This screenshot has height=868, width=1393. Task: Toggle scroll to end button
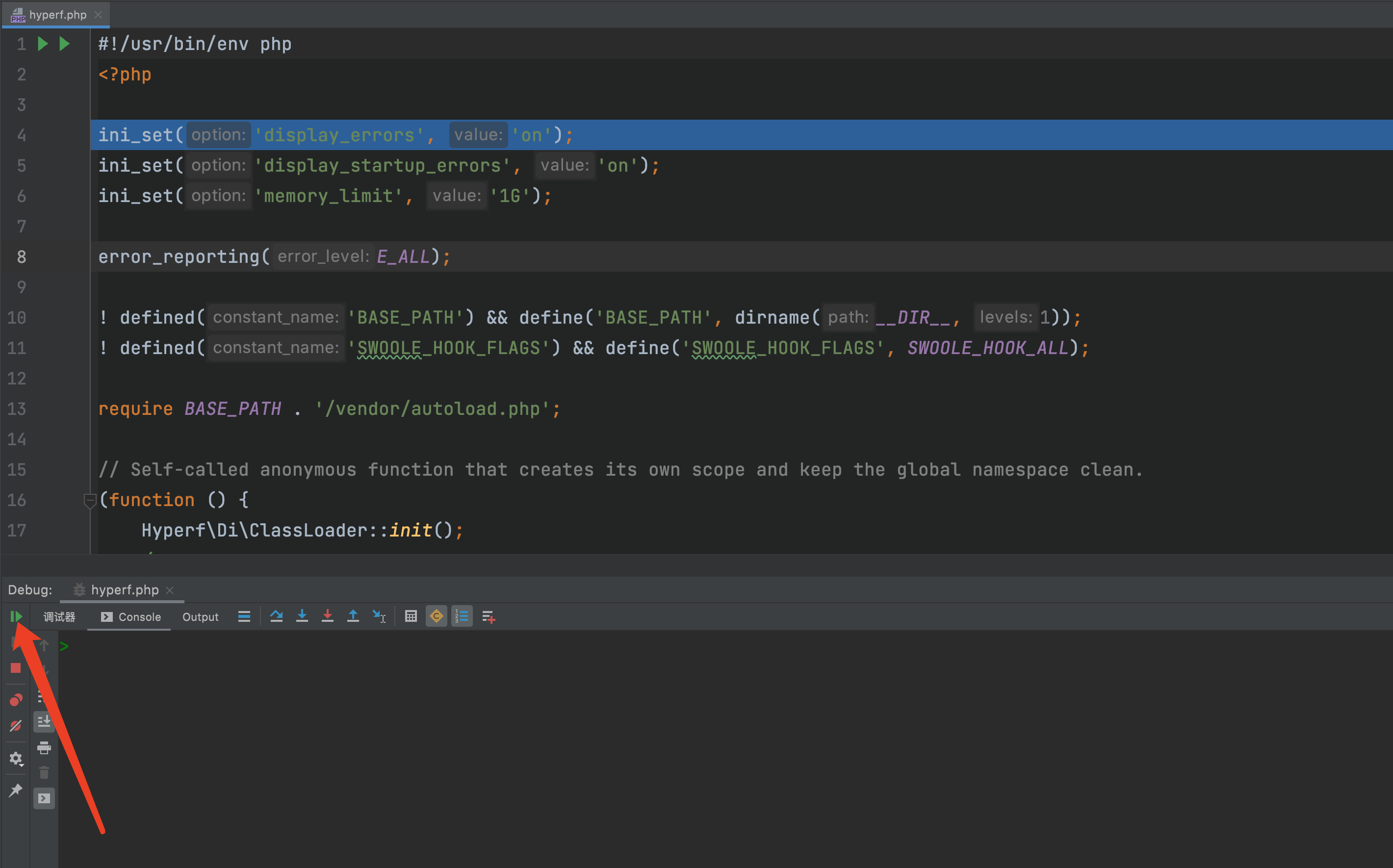click(x=44, y=721)
